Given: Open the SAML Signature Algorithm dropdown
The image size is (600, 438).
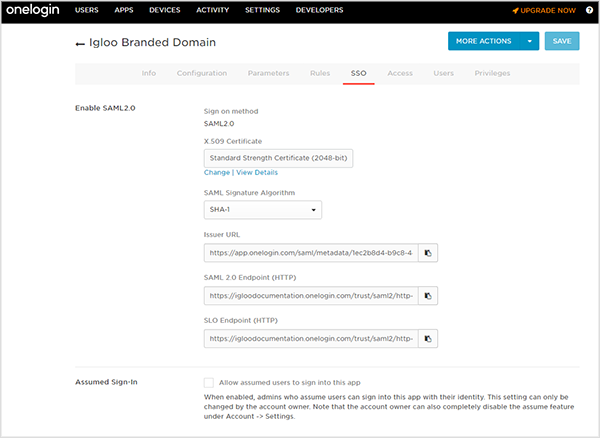Looking at the screenshot, I should point(262,210).
